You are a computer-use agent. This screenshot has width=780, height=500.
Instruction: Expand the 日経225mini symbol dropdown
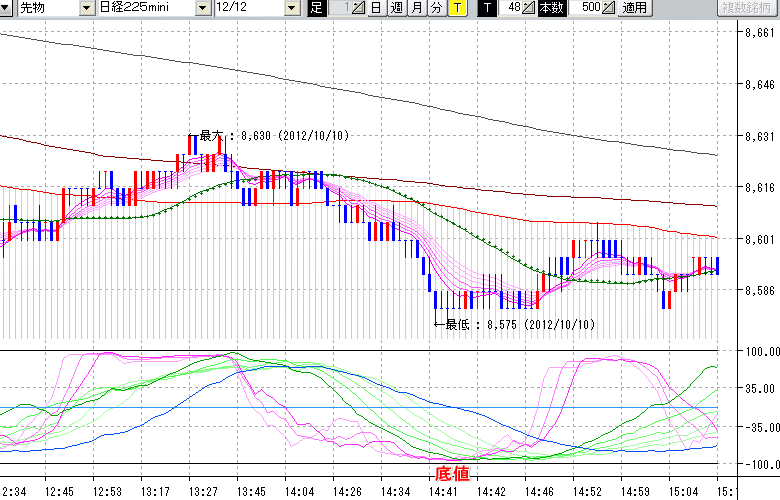coord(204,8)
